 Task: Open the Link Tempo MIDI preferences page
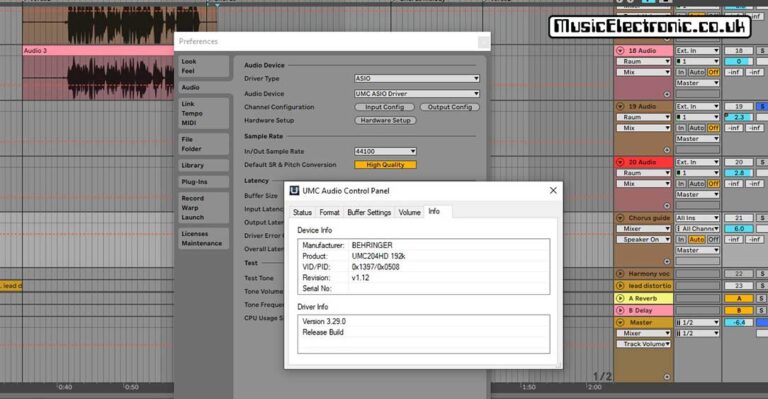203,113
